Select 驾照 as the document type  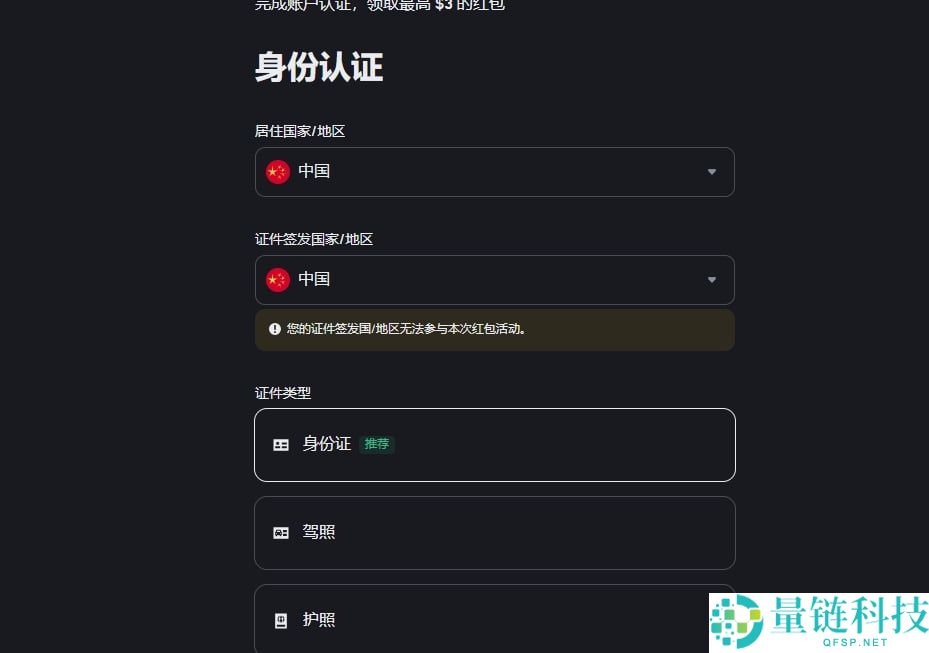coord(494,532)
